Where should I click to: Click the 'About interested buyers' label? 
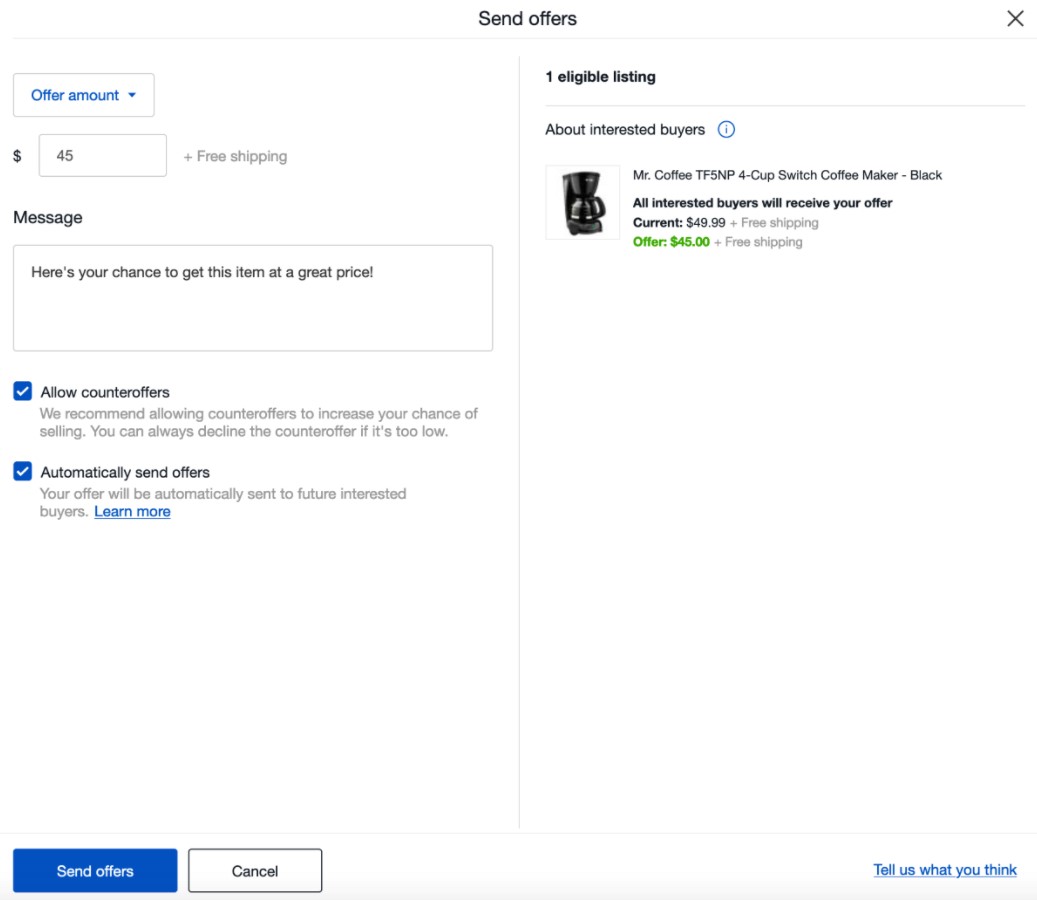click(625, 130)
